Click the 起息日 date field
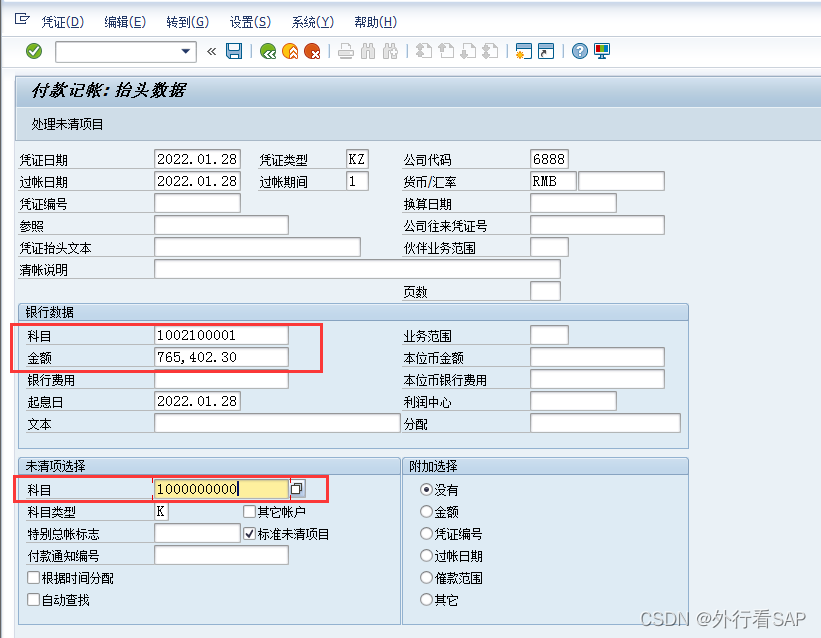 pos(197,401)
